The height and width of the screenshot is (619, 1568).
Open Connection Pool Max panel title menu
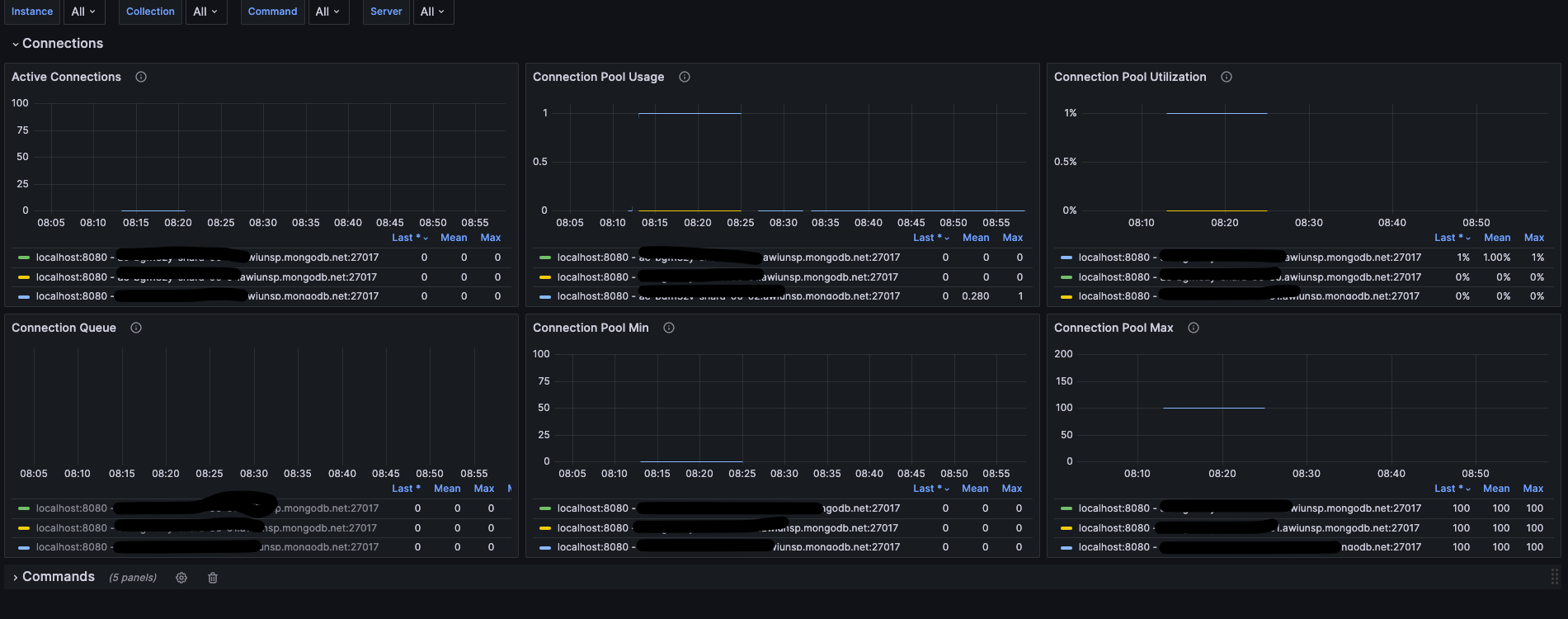pyautogui.click(x=1114, y=328)
